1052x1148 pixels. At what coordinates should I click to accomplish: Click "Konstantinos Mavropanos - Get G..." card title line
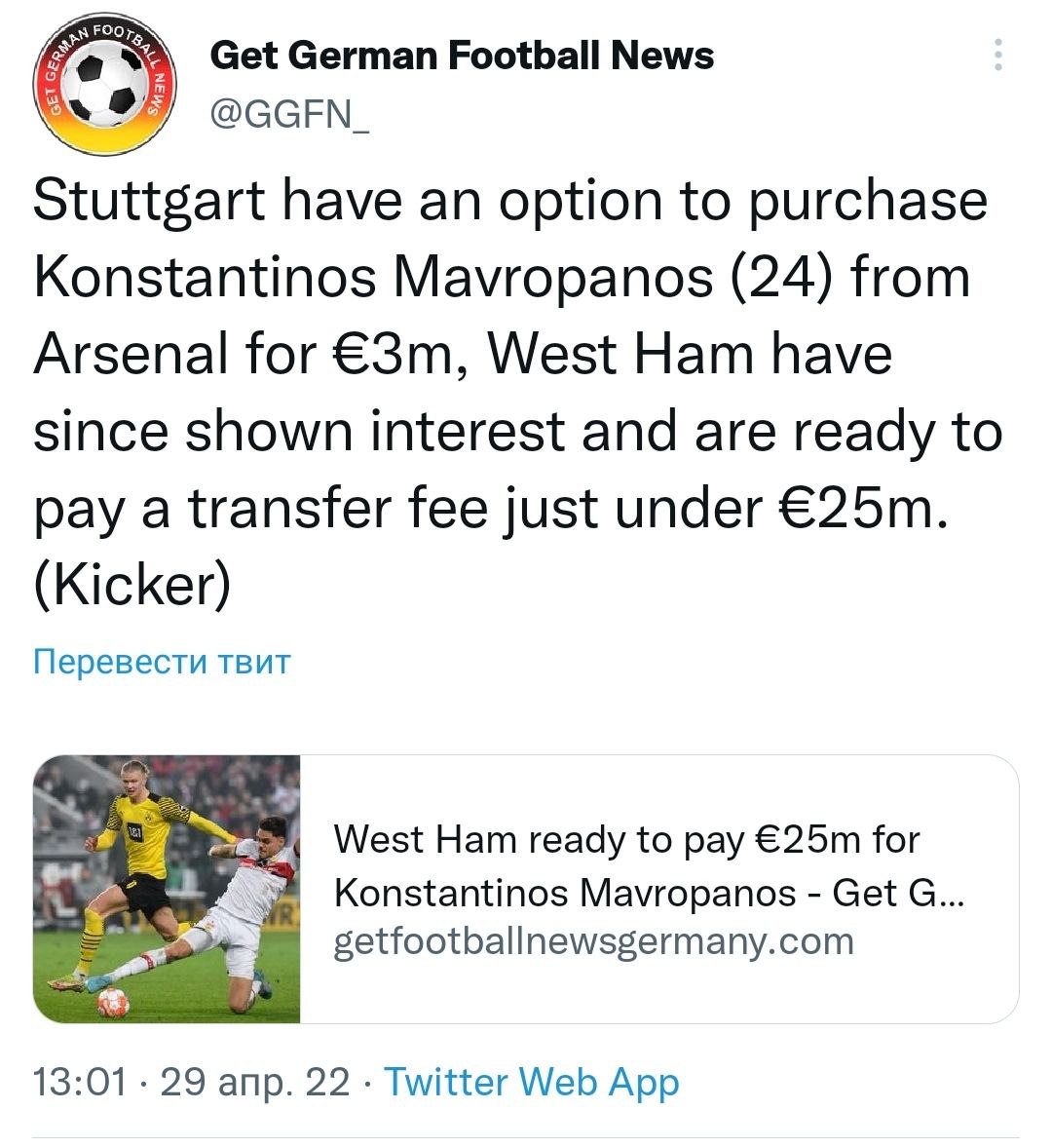pos(649,892)
